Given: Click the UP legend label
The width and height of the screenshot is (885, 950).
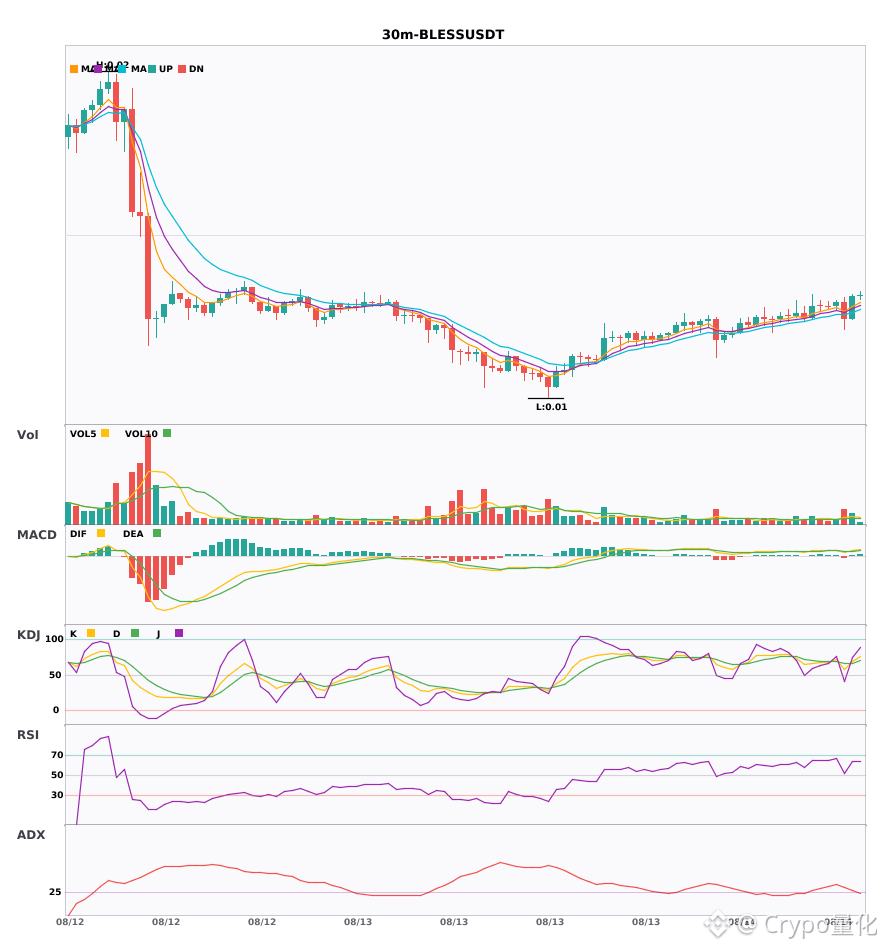Looking at the screenshot, I should pyautogui.click(x=166, y=69).
